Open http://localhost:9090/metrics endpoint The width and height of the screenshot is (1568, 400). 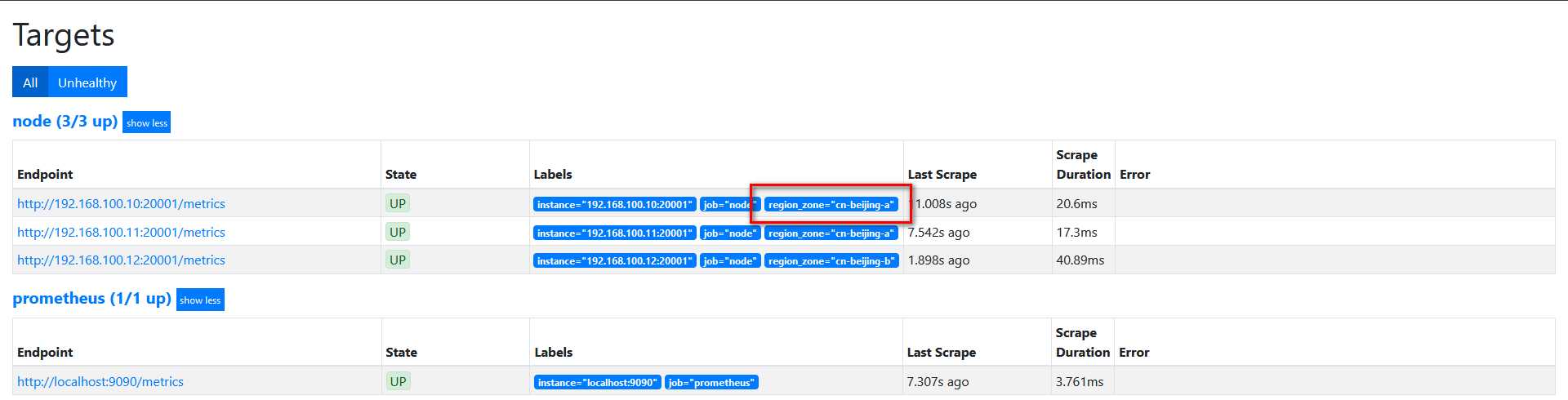click(100, 382)
